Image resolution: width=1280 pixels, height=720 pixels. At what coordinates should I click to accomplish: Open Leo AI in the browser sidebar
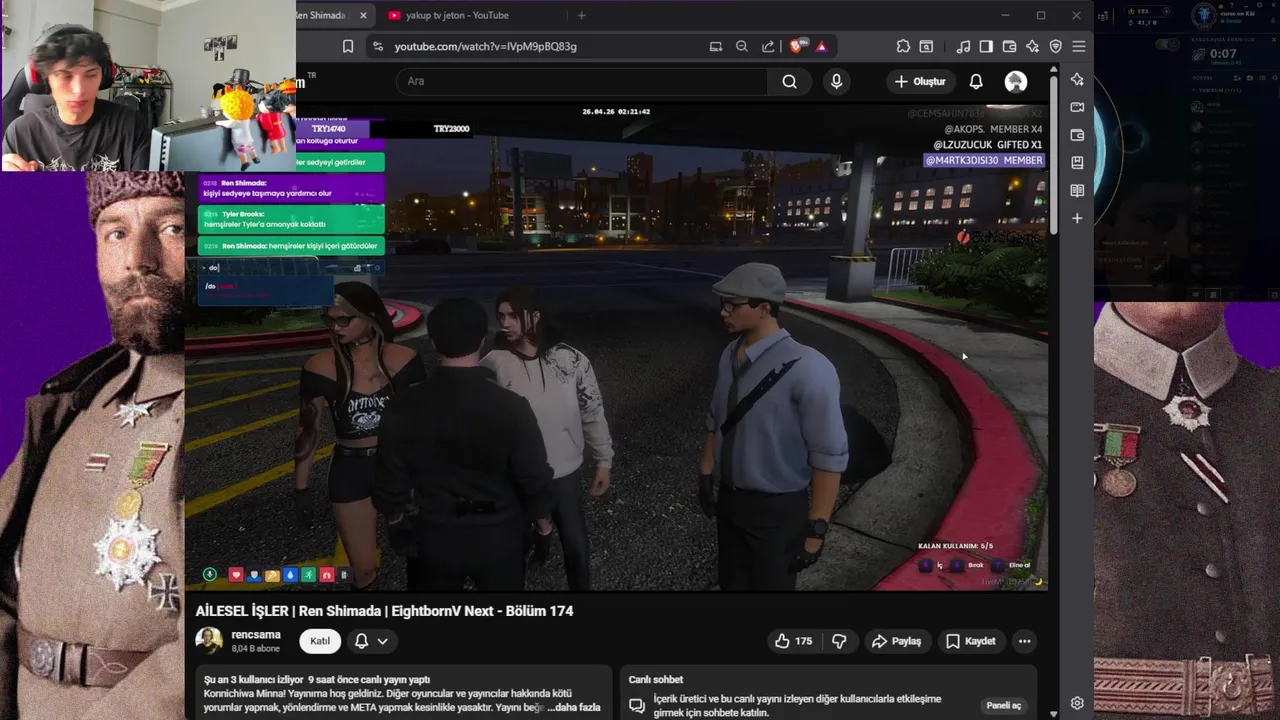click(1077, 79)
